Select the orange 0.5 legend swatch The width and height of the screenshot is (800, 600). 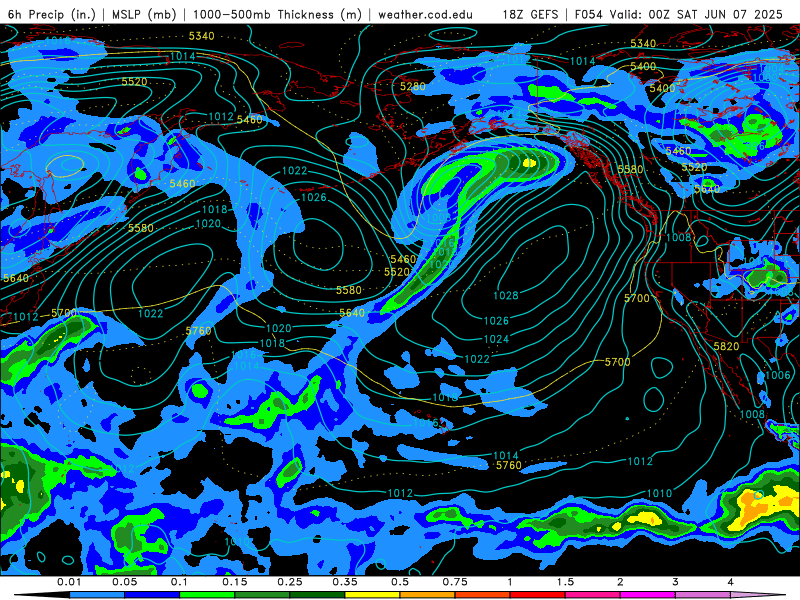(x=428, y=595)
